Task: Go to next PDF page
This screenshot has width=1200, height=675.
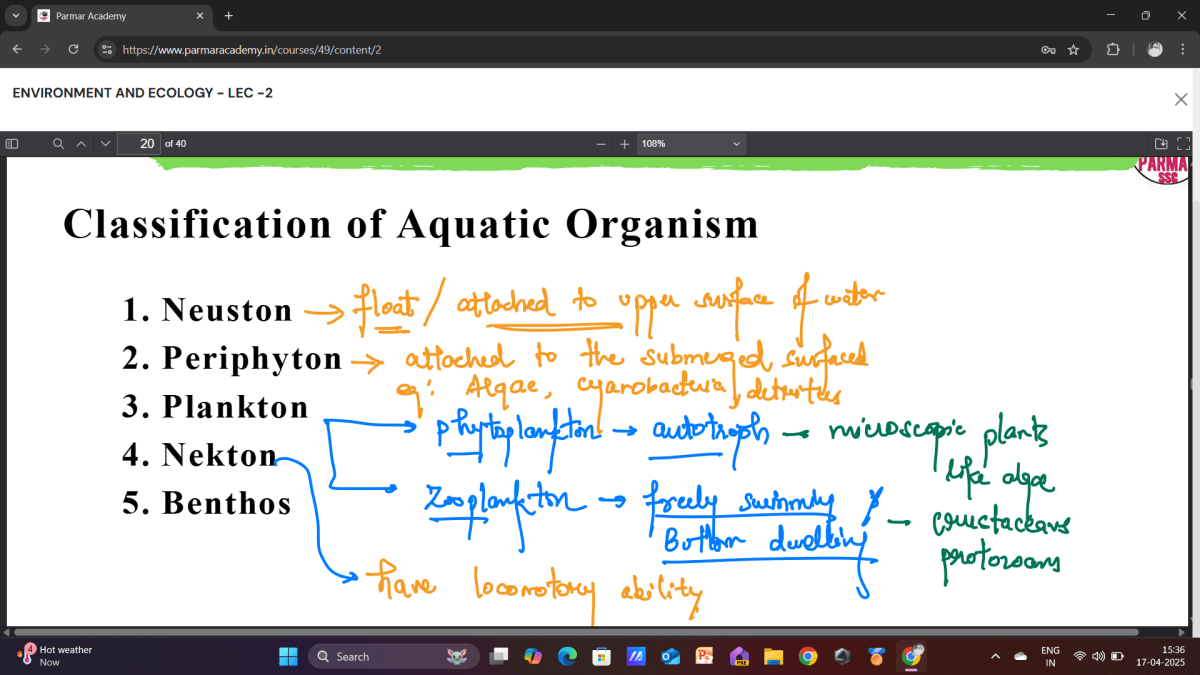Action: [x=105, y=144]
